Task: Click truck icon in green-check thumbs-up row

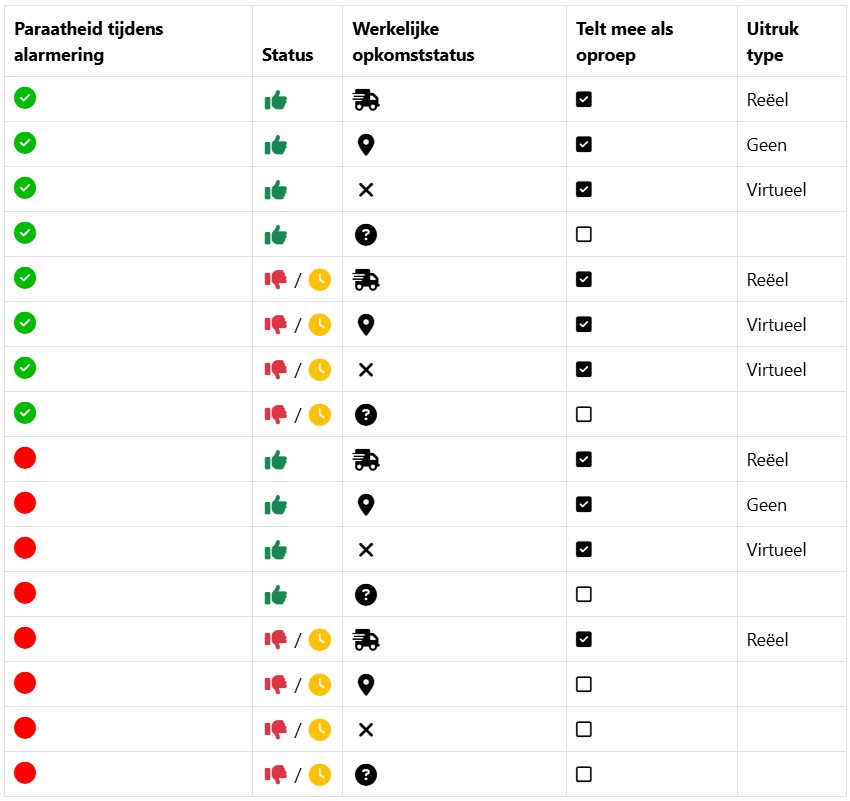Action: (x=366, y=100)
